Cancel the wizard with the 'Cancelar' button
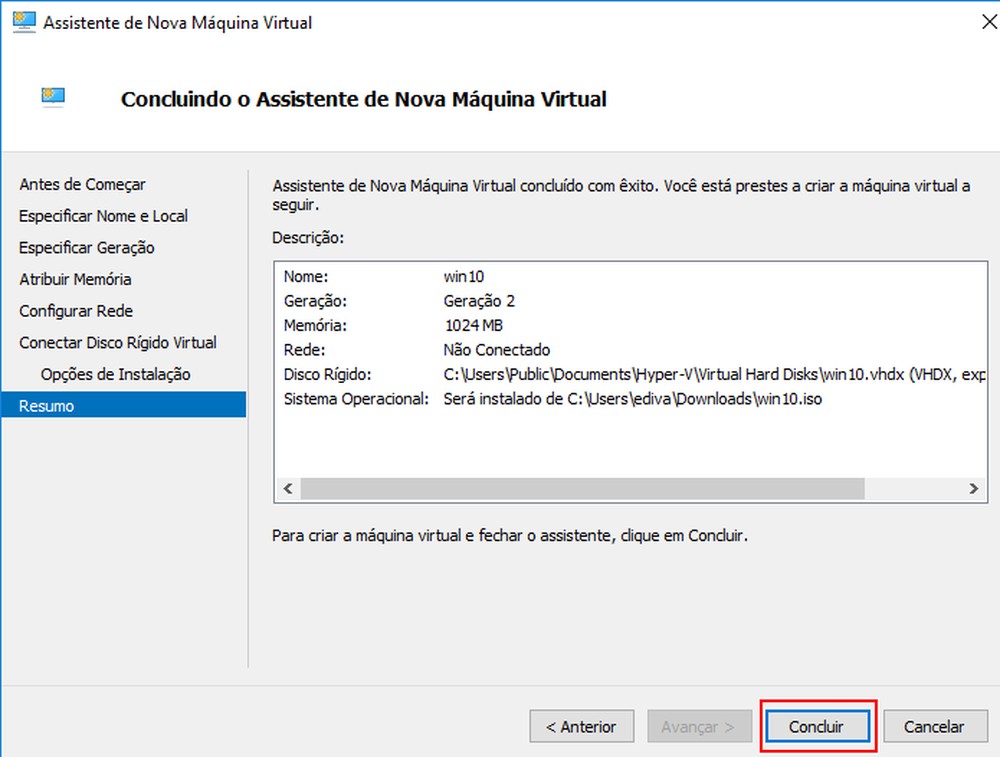 (x=935, y=726)
